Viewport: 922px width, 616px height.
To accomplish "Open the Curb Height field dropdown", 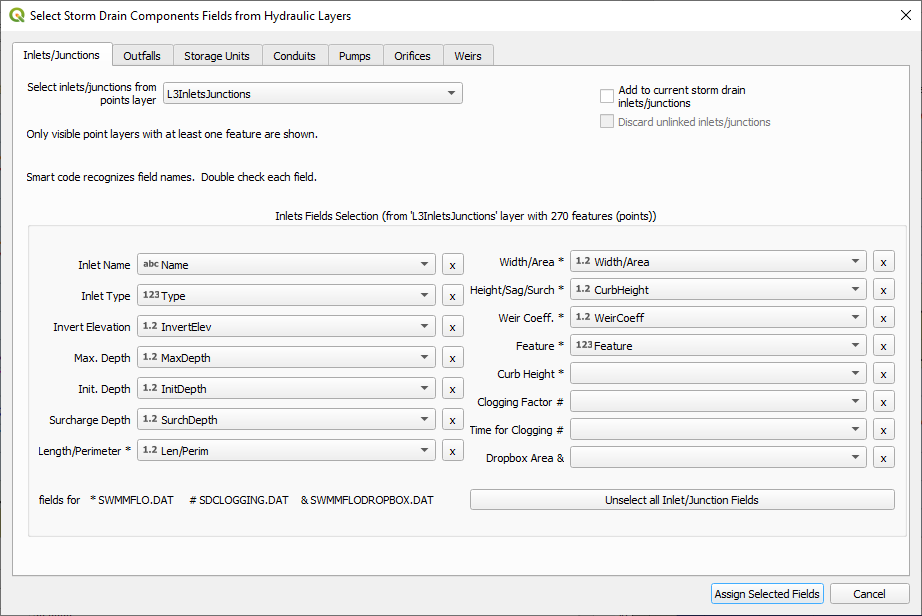I will point(717,374).
